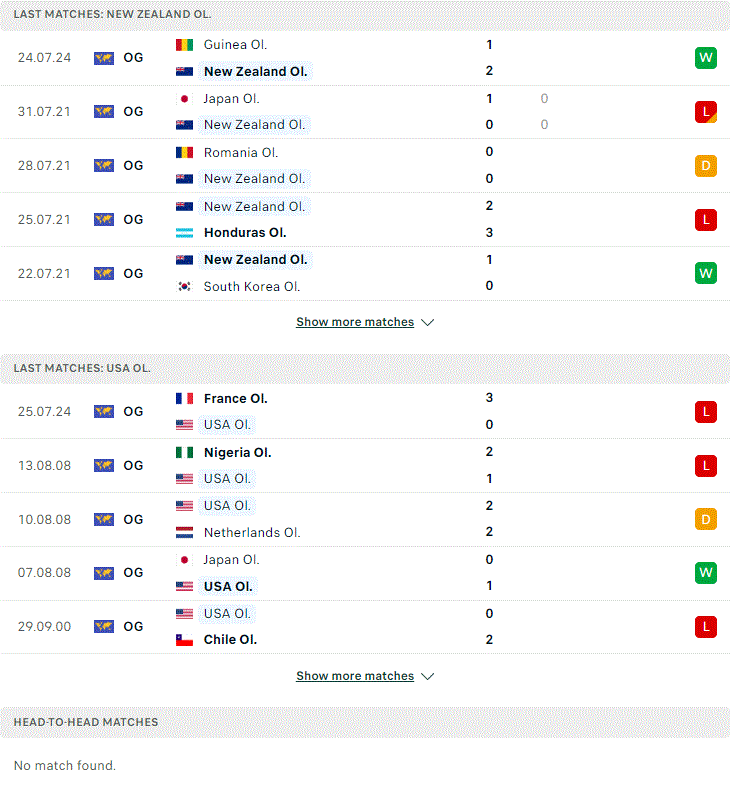Click the Chile Ol. flag icon
This screenshot has width=738, height=791.
[184, 640]
